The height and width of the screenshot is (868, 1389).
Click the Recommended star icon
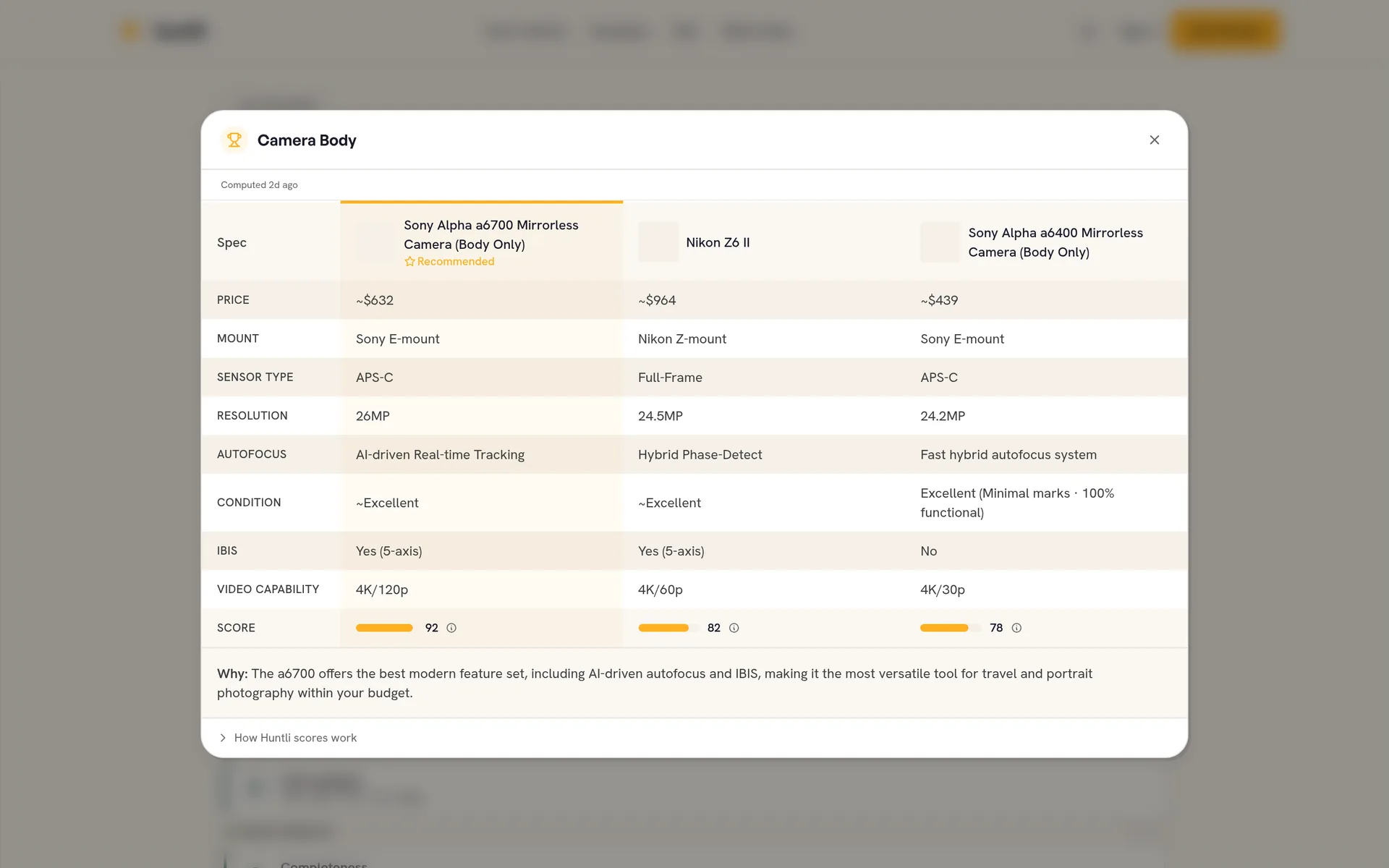click(x=409, y=262)
